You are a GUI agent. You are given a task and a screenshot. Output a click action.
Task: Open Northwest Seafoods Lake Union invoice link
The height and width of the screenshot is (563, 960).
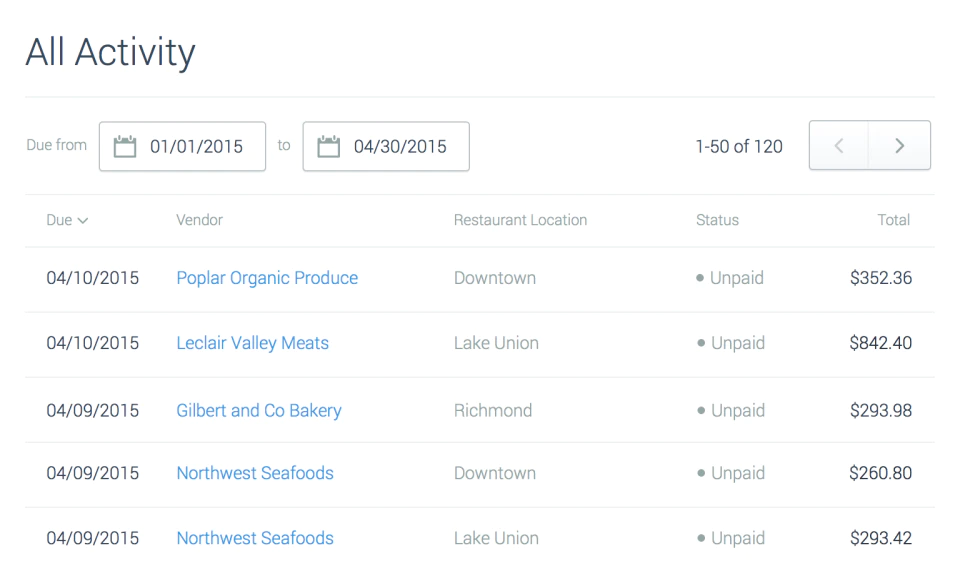point(255,538)
